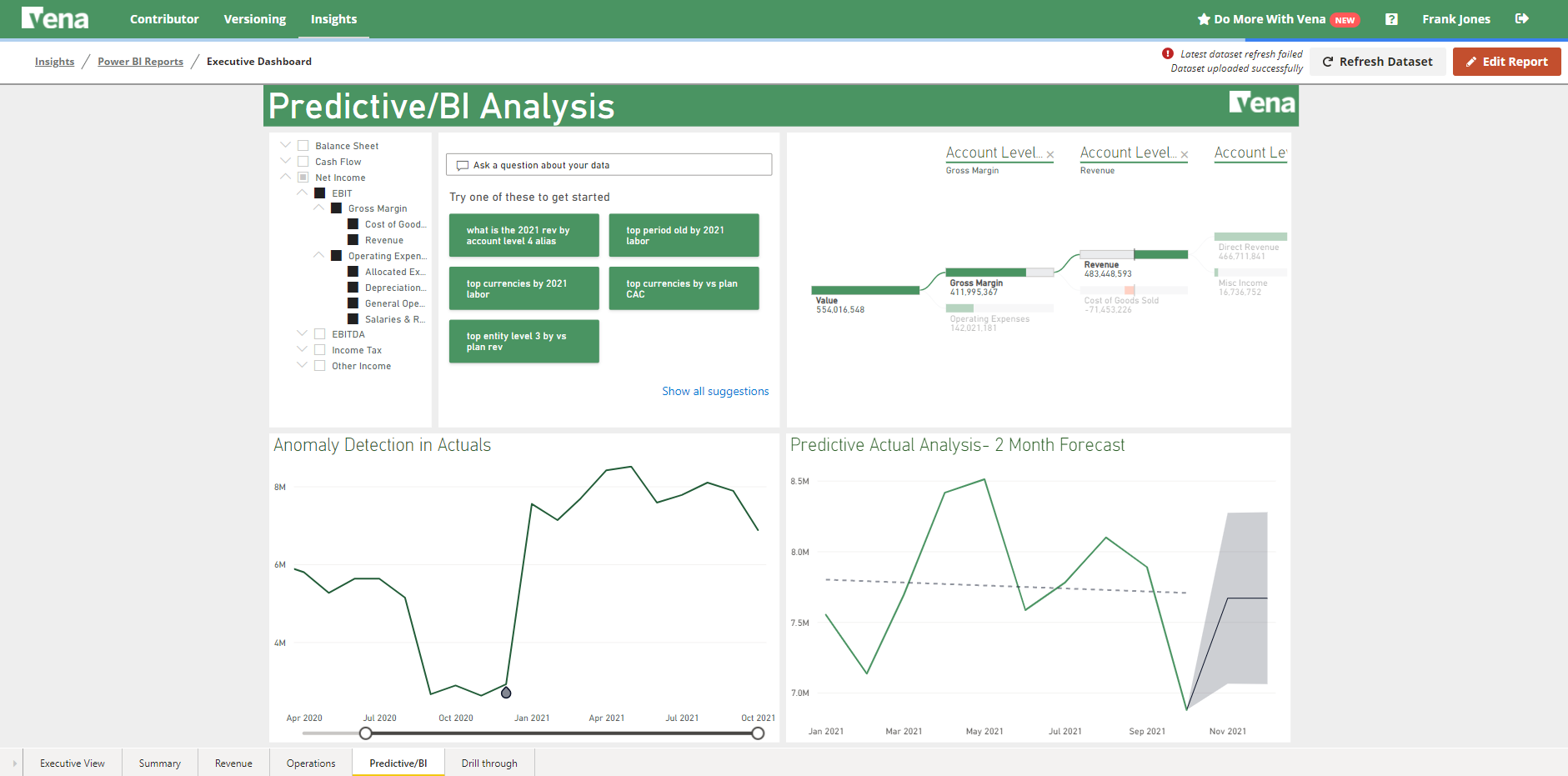Enable the Other Income checkbox
Viewport: 1568px width, 776px height.
click(x=319, y=366)
